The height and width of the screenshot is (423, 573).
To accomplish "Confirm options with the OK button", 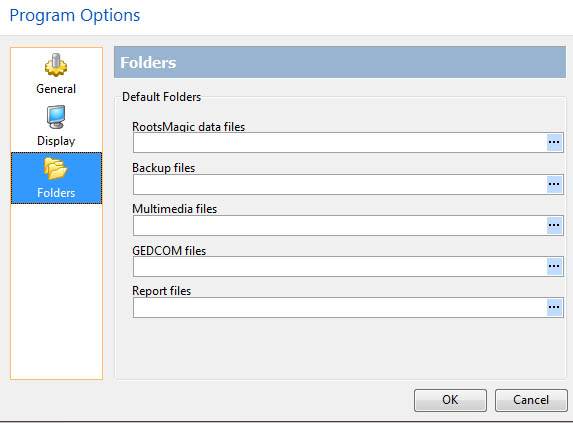I will coord(450,400).
